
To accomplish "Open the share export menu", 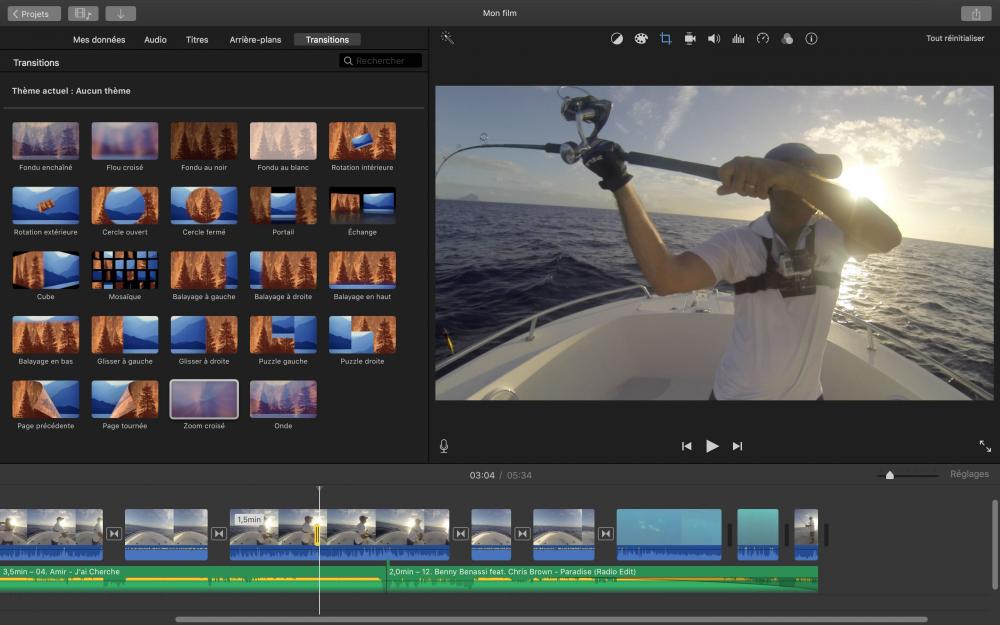I will [x=975, y=14].
